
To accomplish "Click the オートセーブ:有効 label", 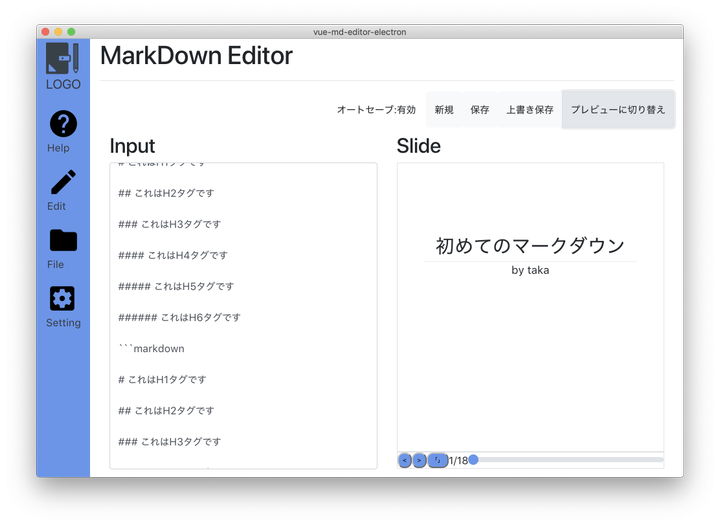I will (376, 109).
